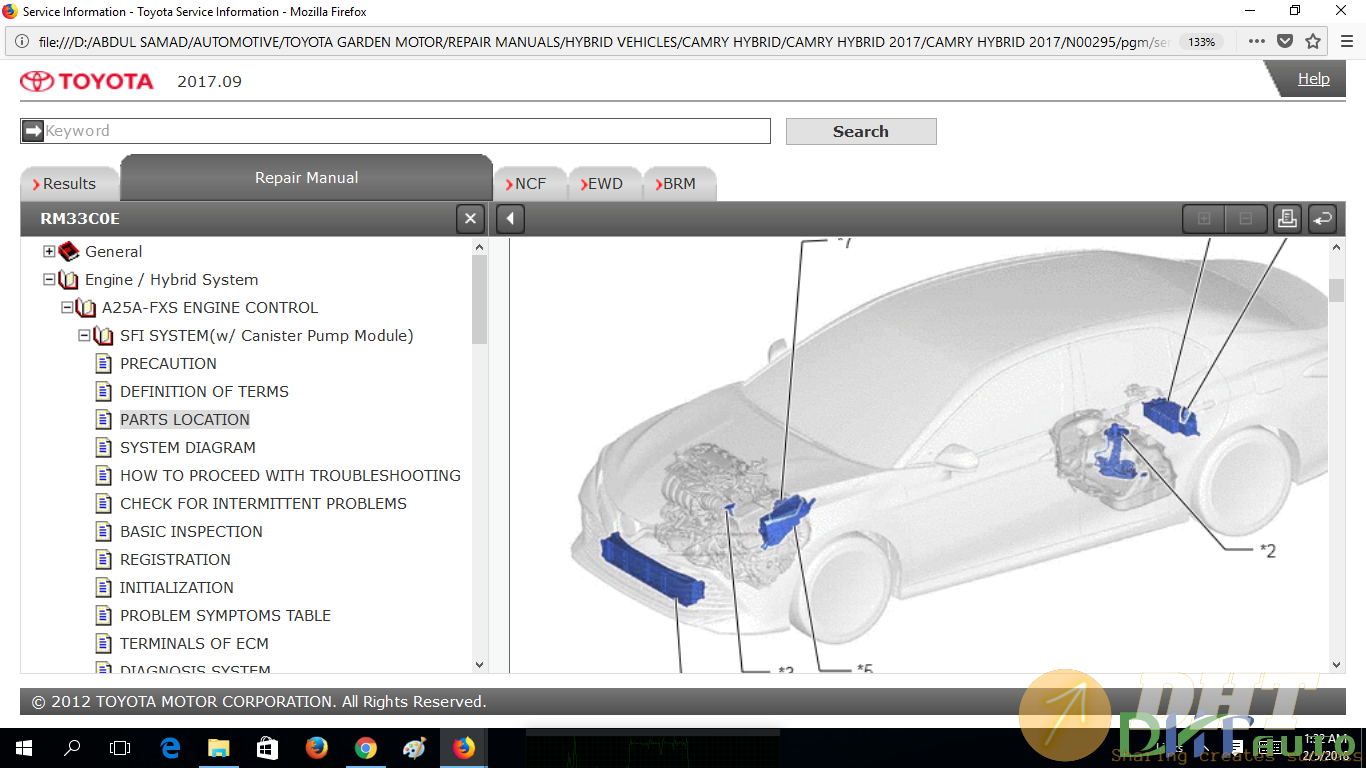Image resolution: width=1366 pixels, height=768 pixels.
Task: Close the RM33C0E tree panel
Action: pyautogui.click(x=470, y=218)
